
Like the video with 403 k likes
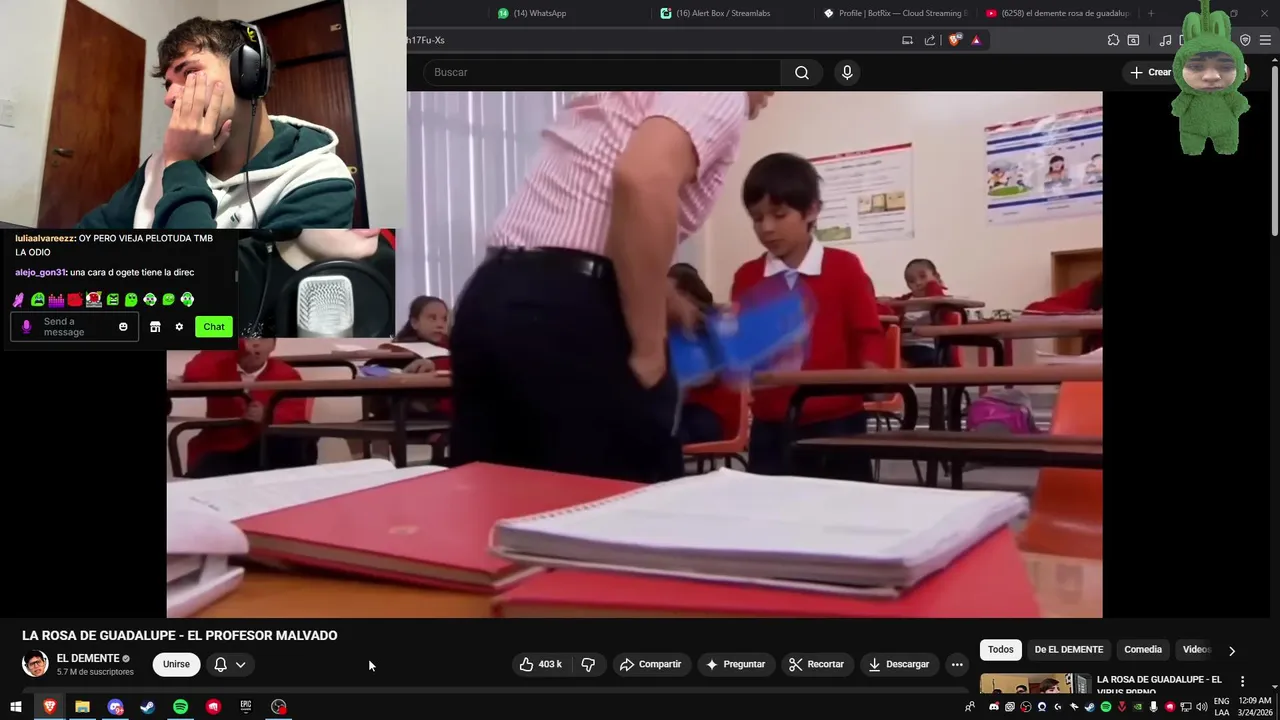(x=540, y=664)
